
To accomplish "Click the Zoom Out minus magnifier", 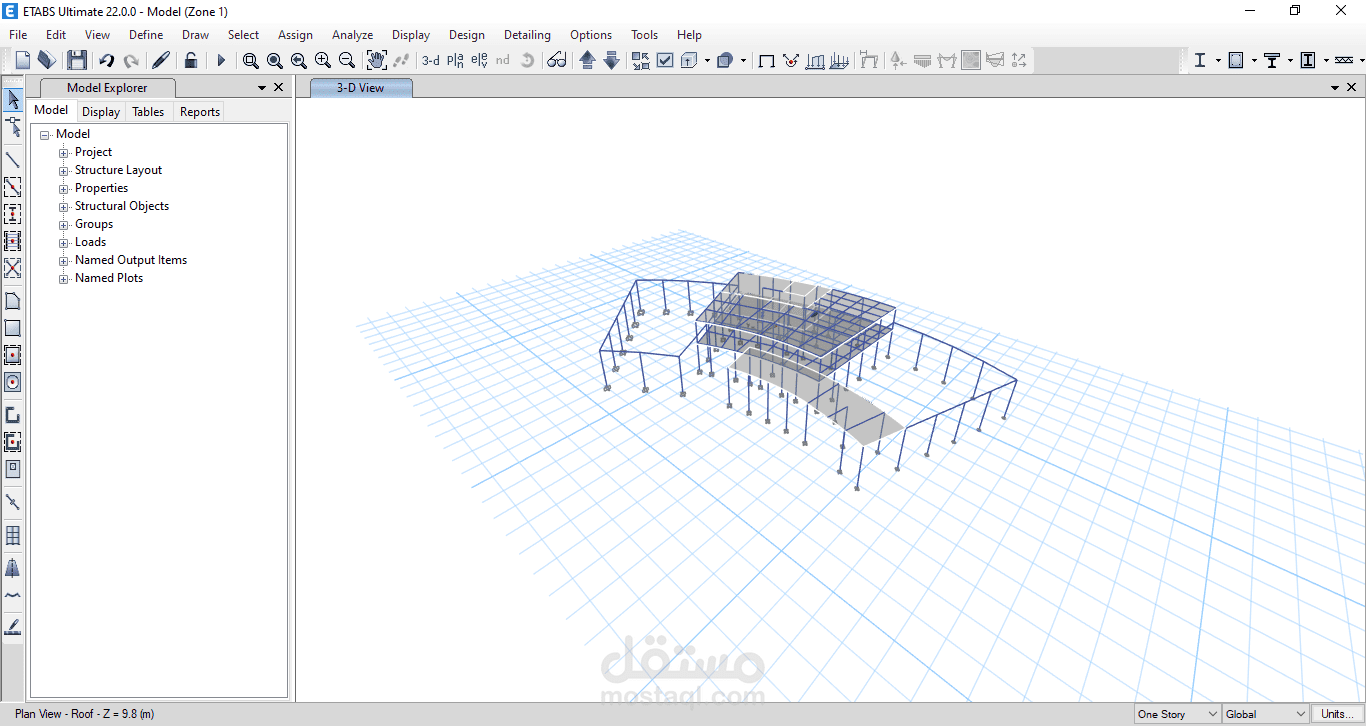I will click(x=347, y=60).
